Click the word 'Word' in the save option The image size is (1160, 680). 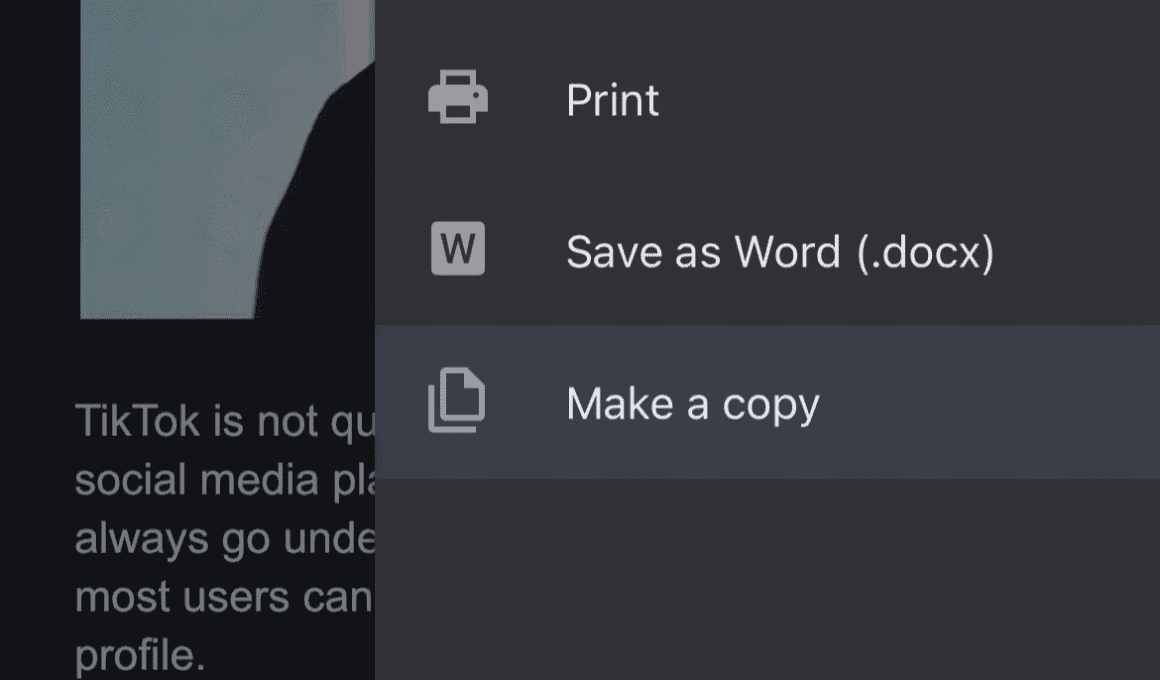click(x=787, y=252)
